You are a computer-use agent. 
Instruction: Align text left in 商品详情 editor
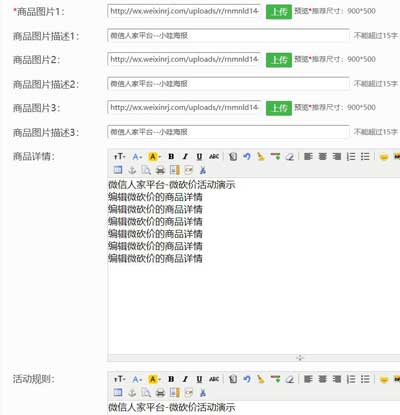pos(308,156)
